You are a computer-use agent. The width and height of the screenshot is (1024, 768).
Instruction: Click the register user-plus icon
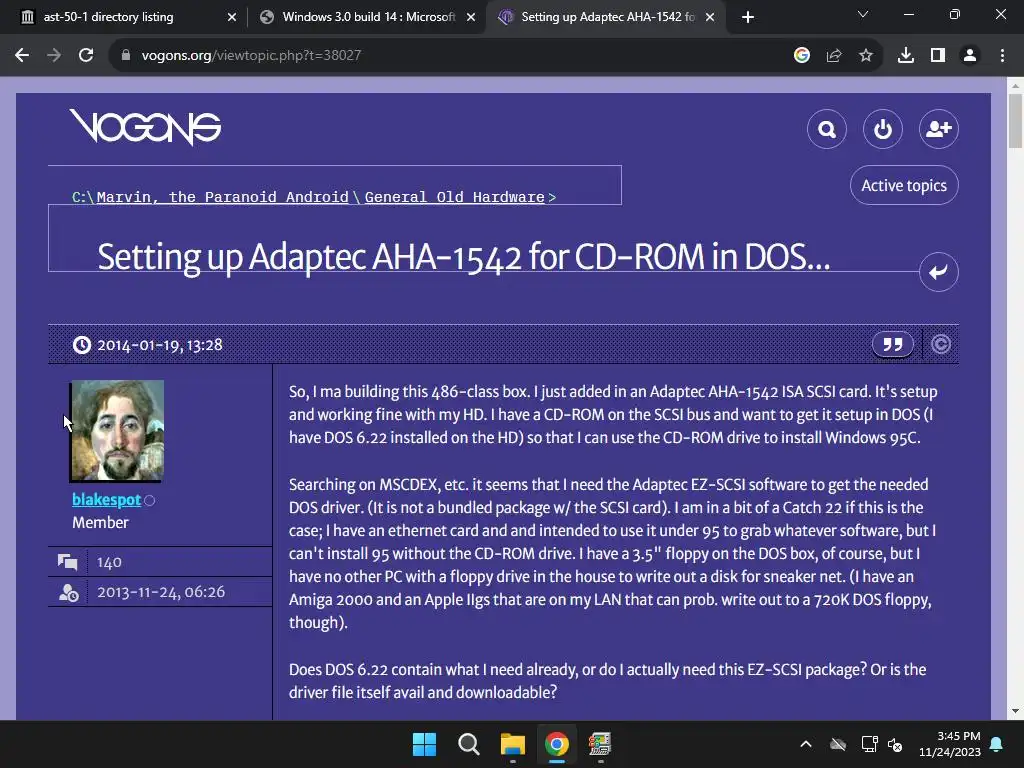938,129
